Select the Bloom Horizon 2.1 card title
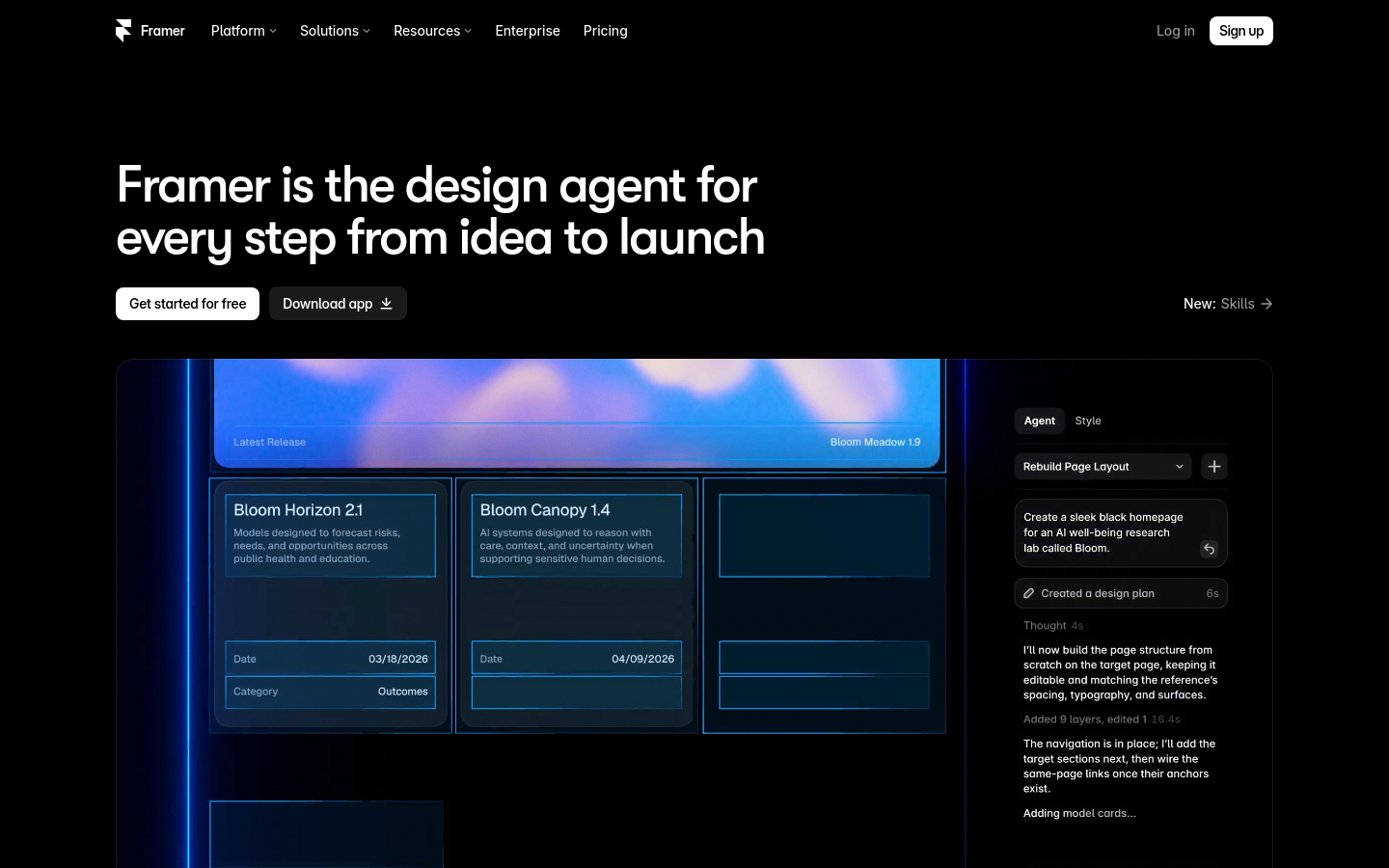Viewport: 1389px width, 868px height. [298, 510]
